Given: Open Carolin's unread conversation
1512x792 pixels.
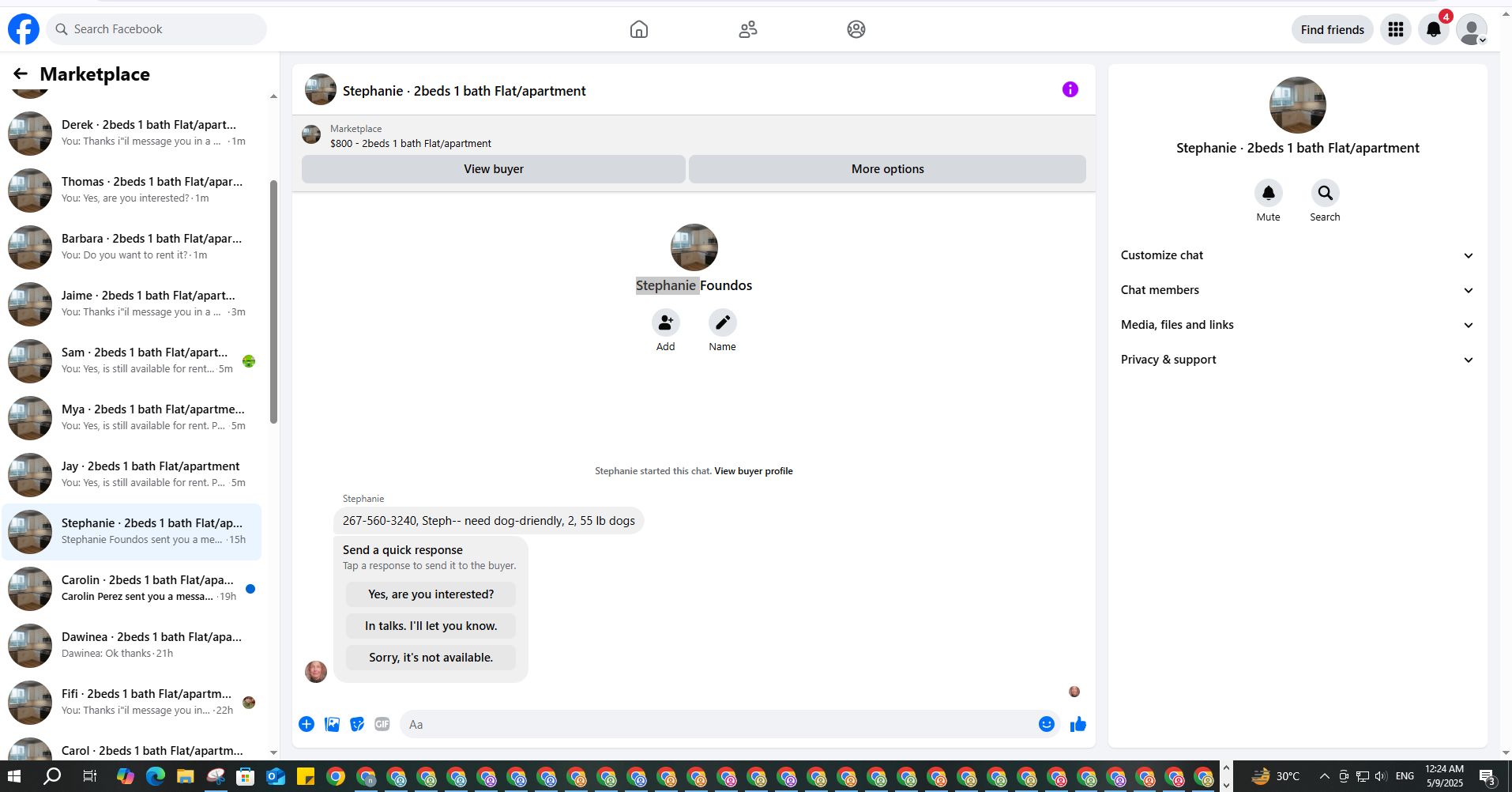Looking at the screenshot, I should (132, 588).
